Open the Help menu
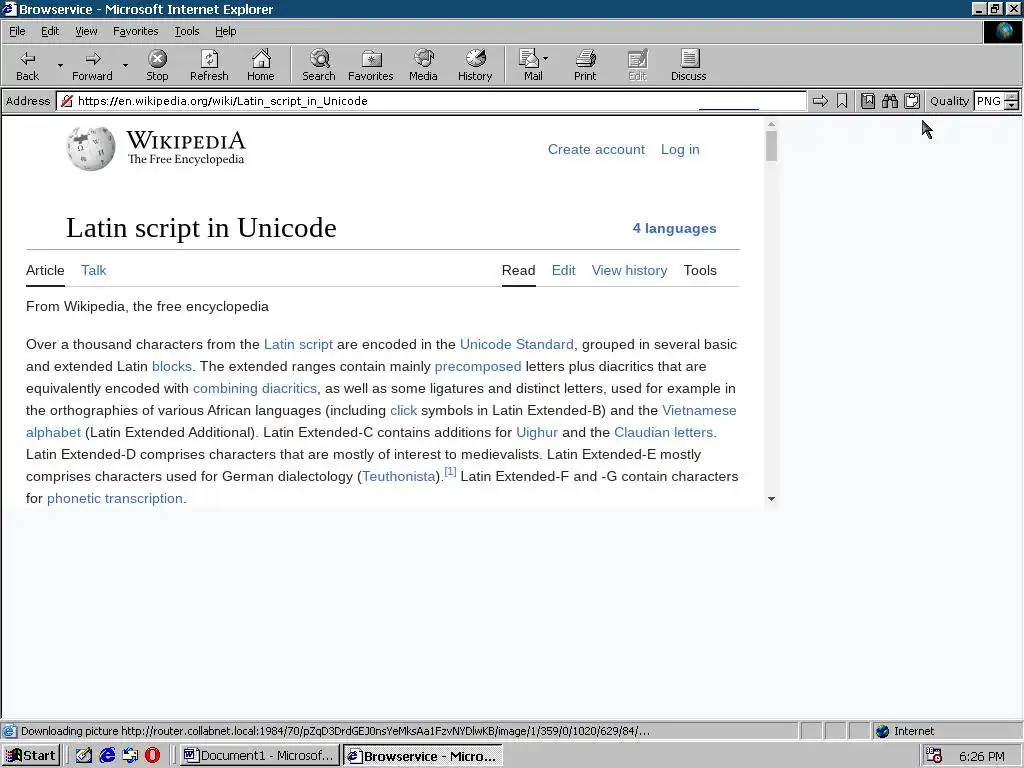The width and height of the screenshot is (1024, 768). tap(225, 31)
